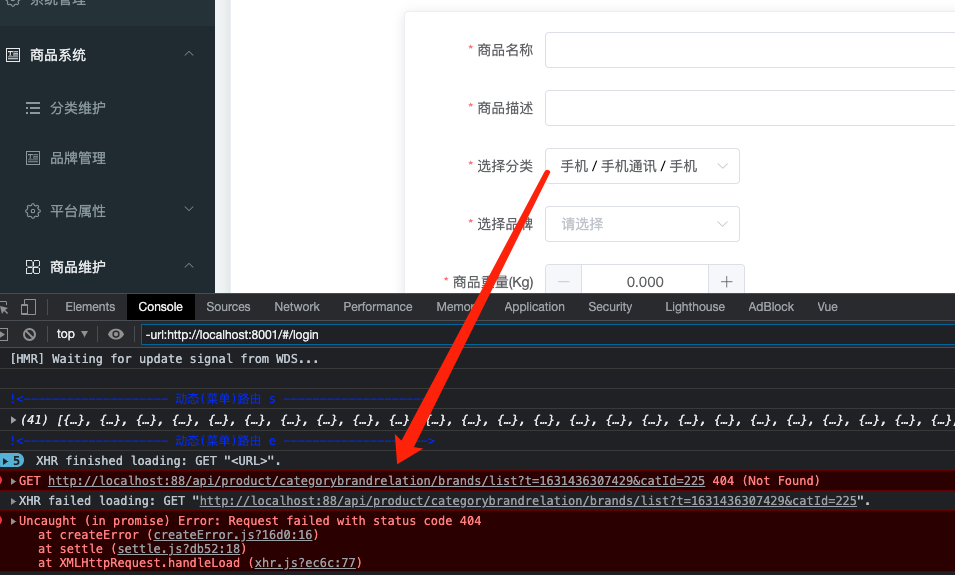The height and width of the screenshot is (575, 955).
Task: Focus the 商品名称 input field
Action: (x=750, y=50)
